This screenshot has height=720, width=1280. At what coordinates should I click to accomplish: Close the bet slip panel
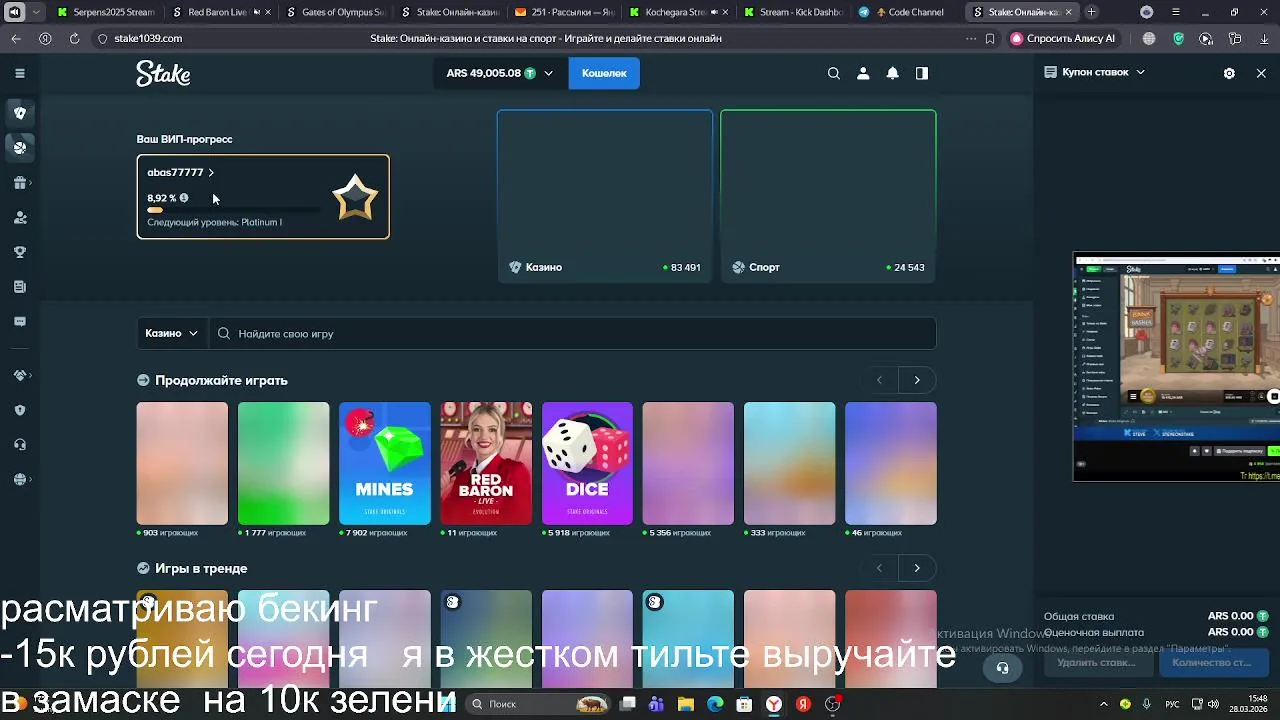point(1261,73)
